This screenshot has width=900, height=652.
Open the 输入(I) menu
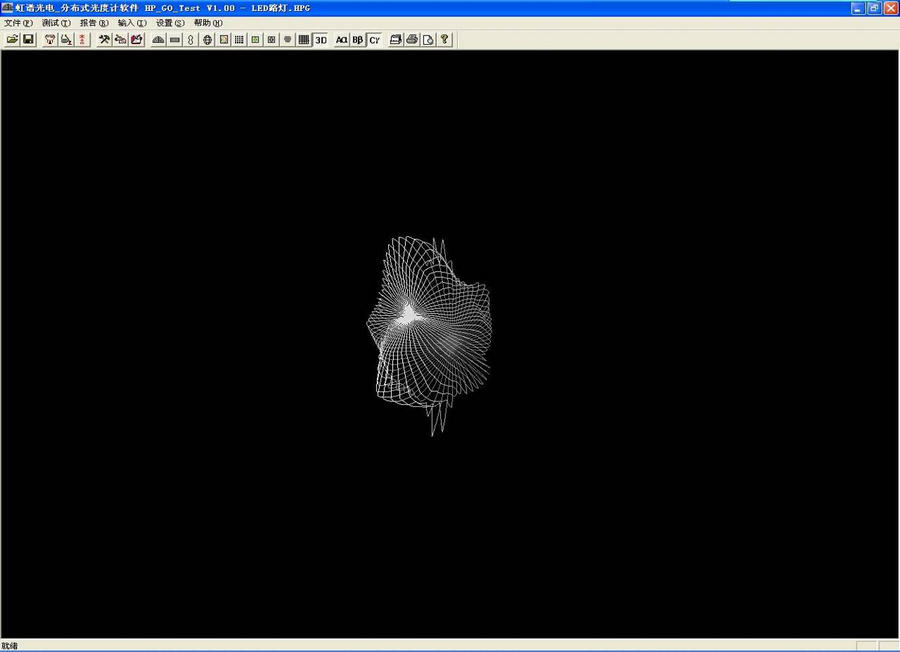(132, 23)
